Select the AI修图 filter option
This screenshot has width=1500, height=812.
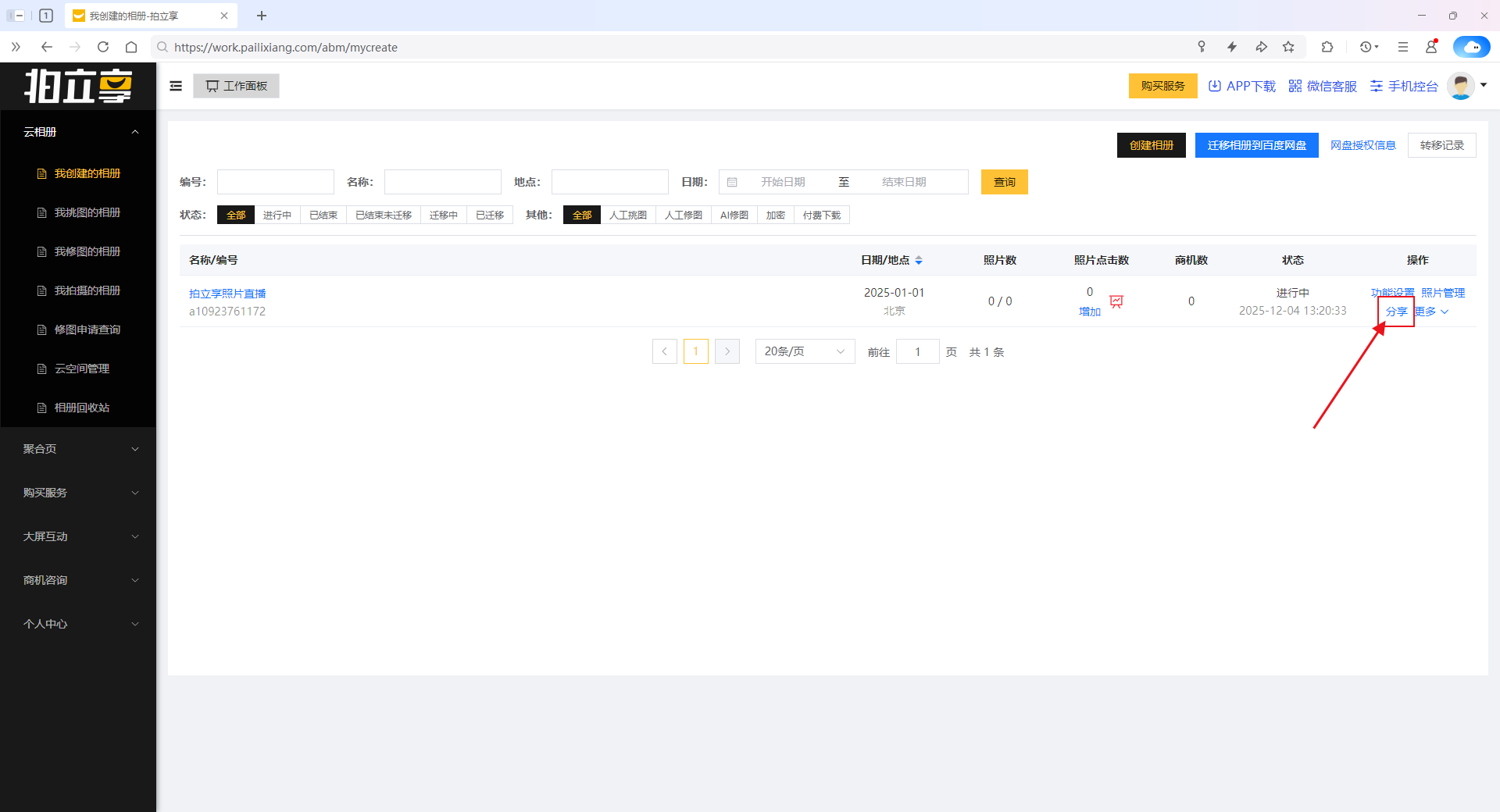[x=734, y=215]
